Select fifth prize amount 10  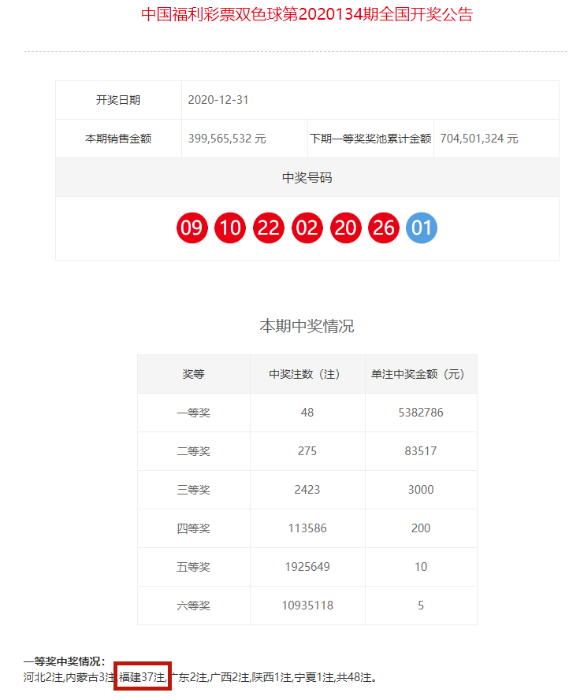421,567
